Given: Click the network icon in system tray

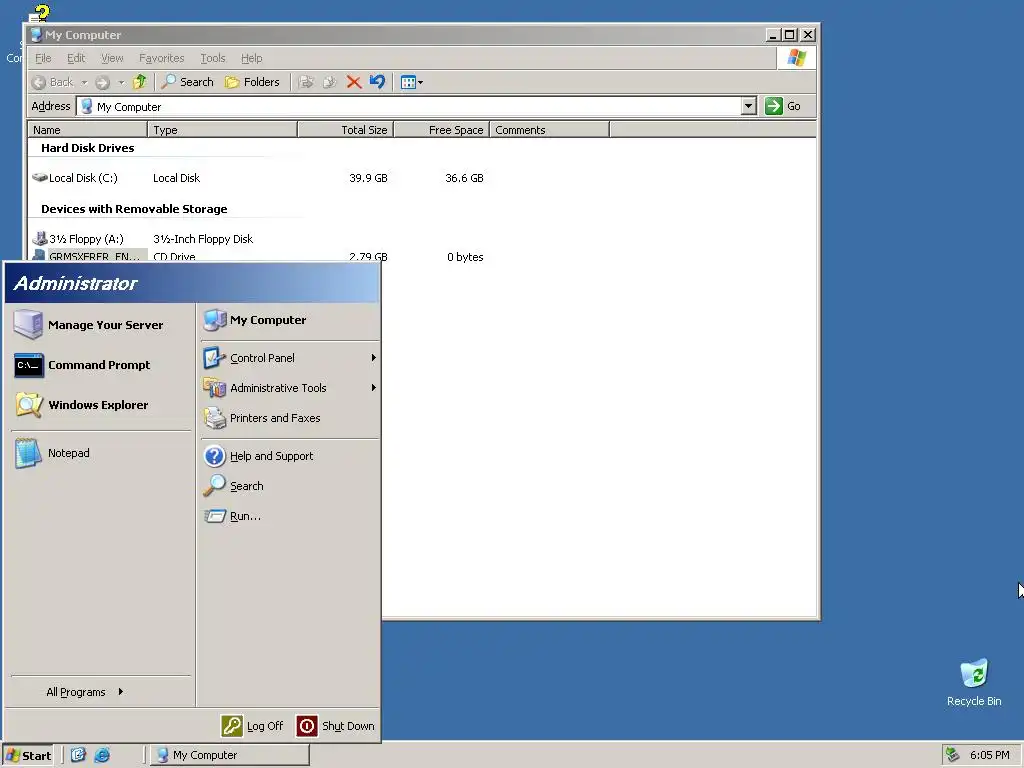Looking at the screenshot, I should pyautogui.click(x=953, y=755).
